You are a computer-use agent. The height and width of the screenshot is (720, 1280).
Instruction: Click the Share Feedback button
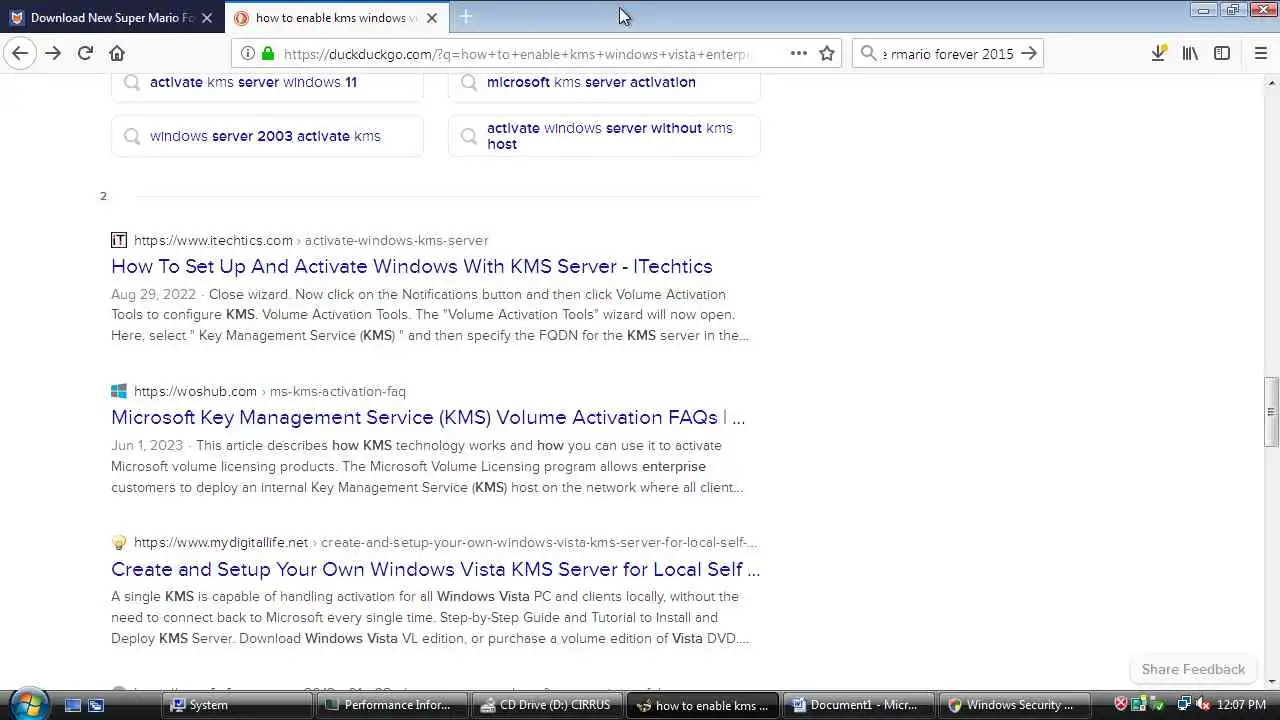click(1193, 669)
